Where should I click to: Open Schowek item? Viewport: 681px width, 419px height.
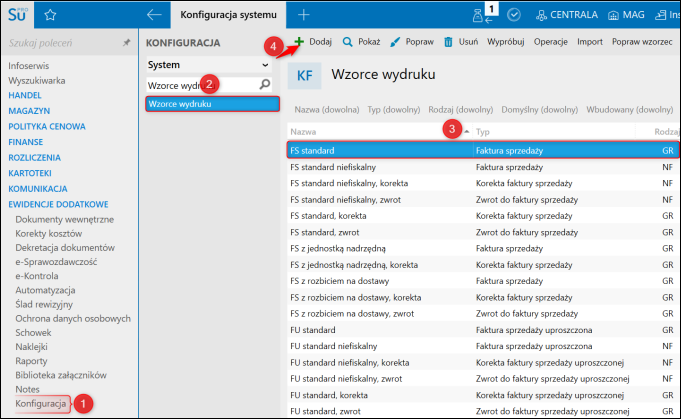coord(33,333)
